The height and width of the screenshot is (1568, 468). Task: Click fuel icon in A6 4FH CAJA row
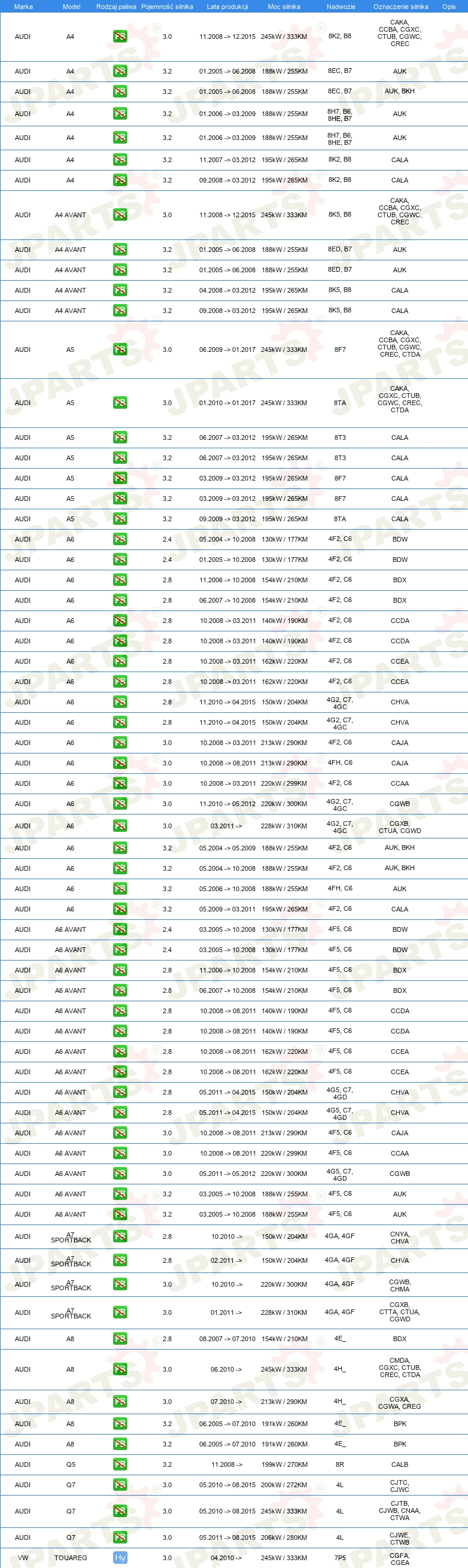(x=120, y=762)
